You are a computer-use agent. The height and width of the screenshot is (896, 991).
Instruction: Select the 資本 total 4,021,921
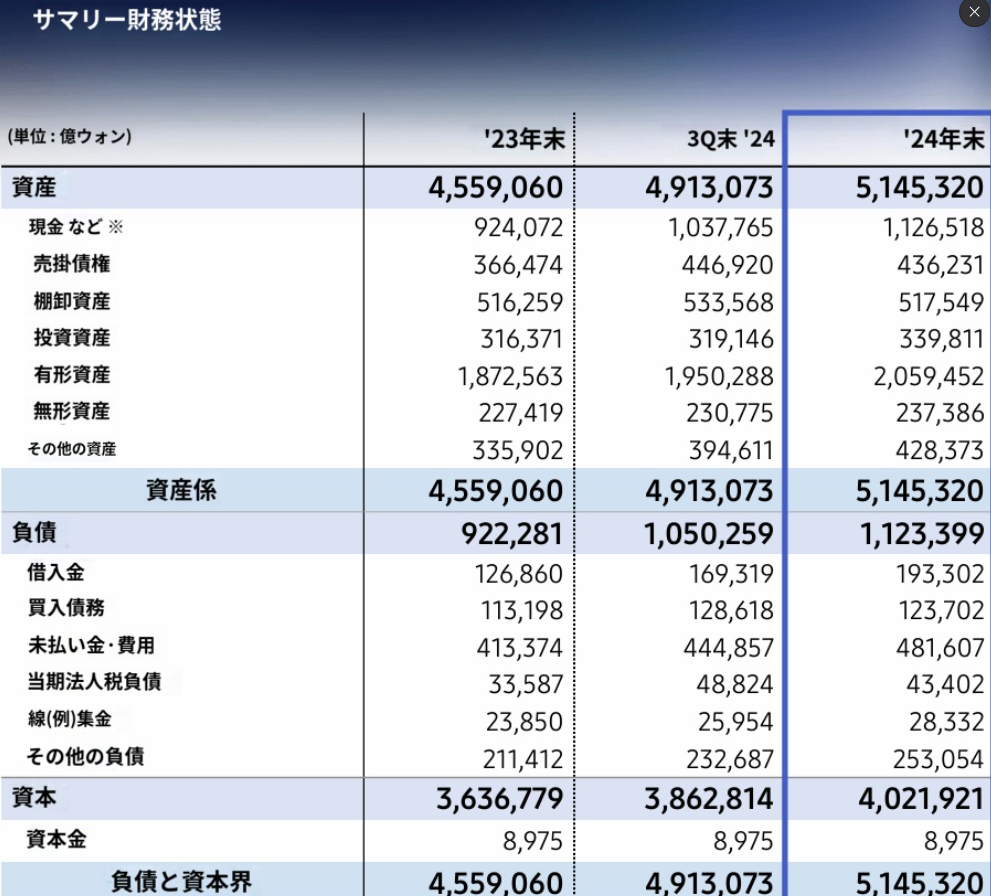click(x=920, y=799)
